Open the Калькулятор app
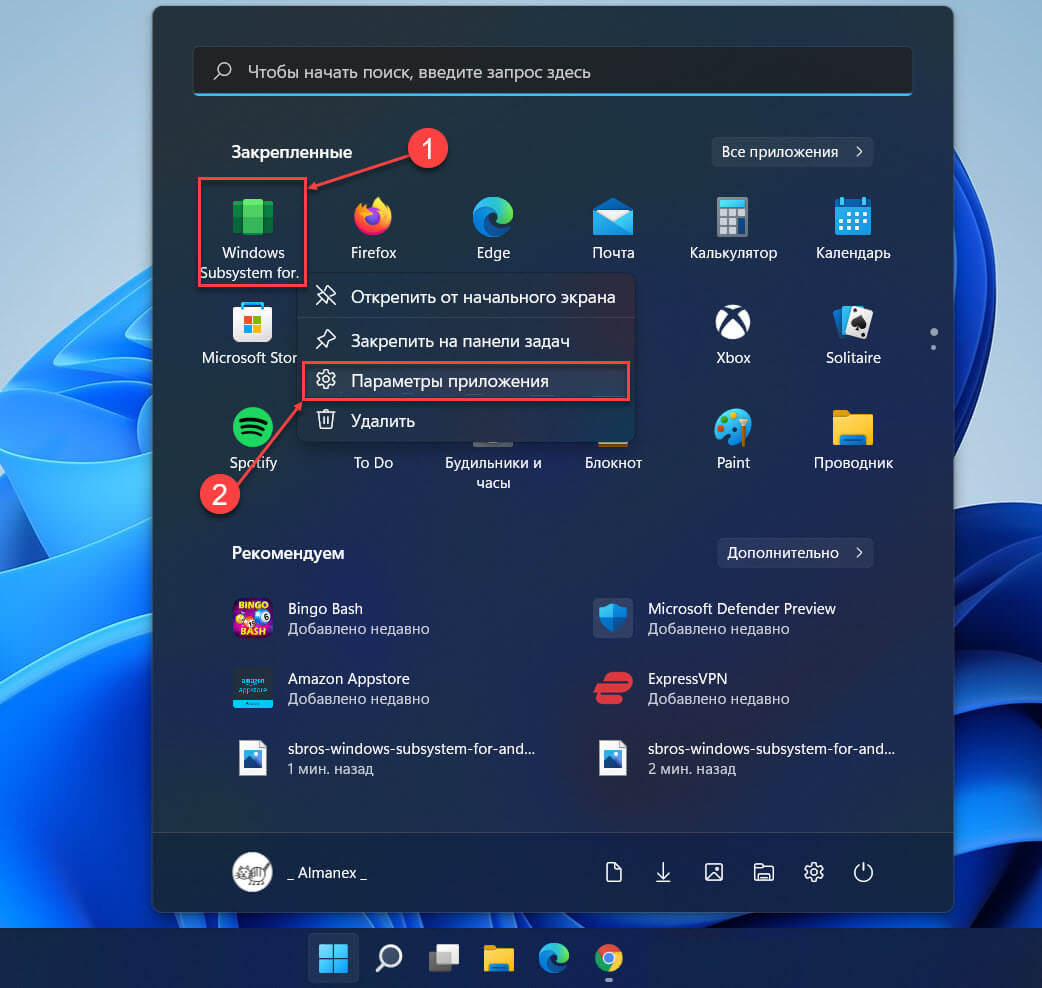The height and width of the screenshot is (988, 1042). pos(733,229)
